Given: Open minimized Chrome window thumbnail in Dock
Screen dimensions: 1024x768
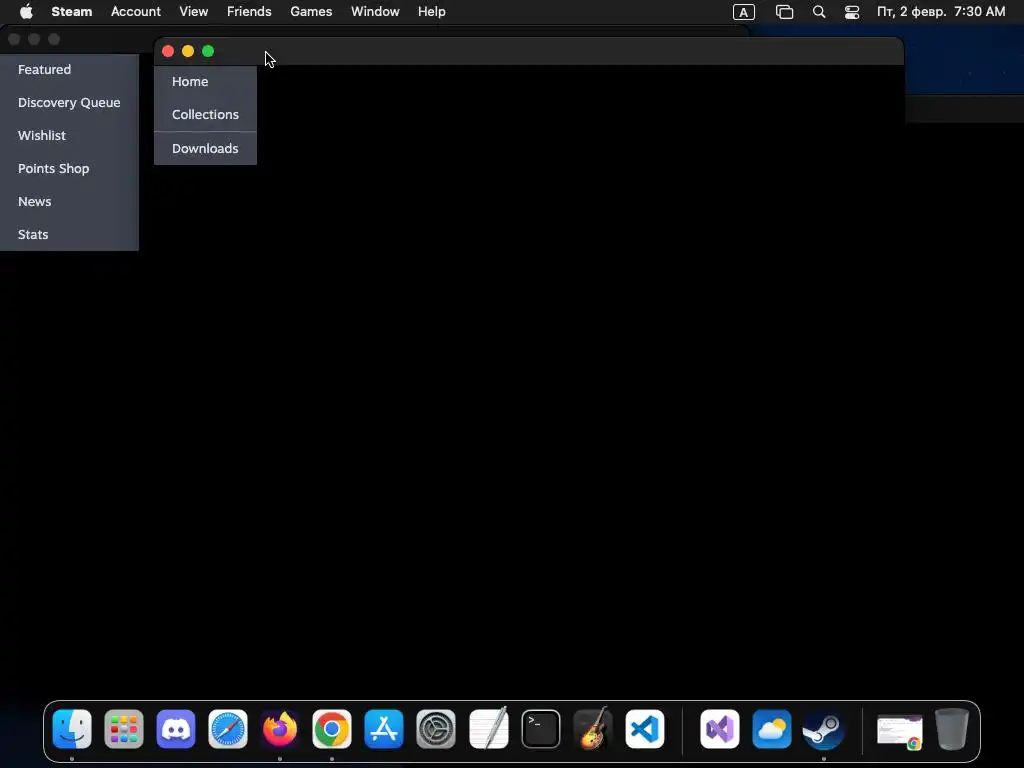Looking at the screenshot, I should pyautogui.click(x=900, y=731).
